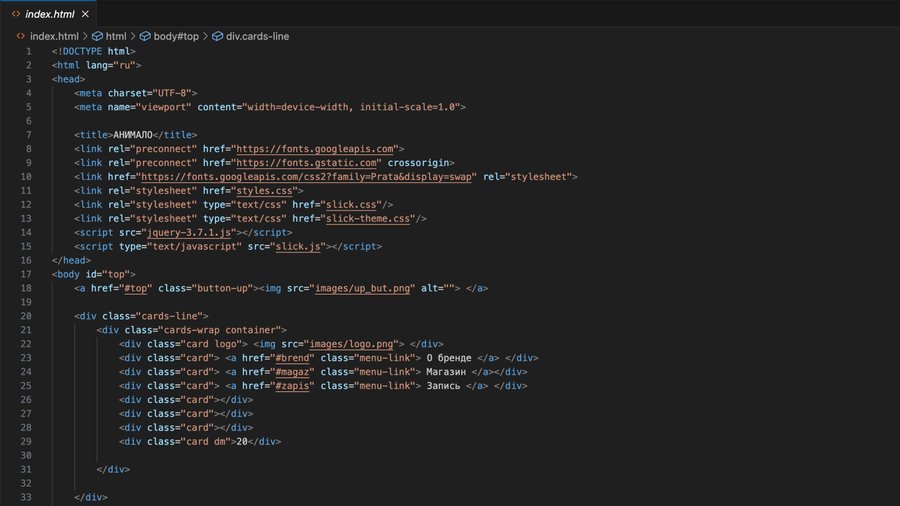This screenshot has width=900, height=506.
Task: Follow the #top anchor link
Action: point(135,289)
